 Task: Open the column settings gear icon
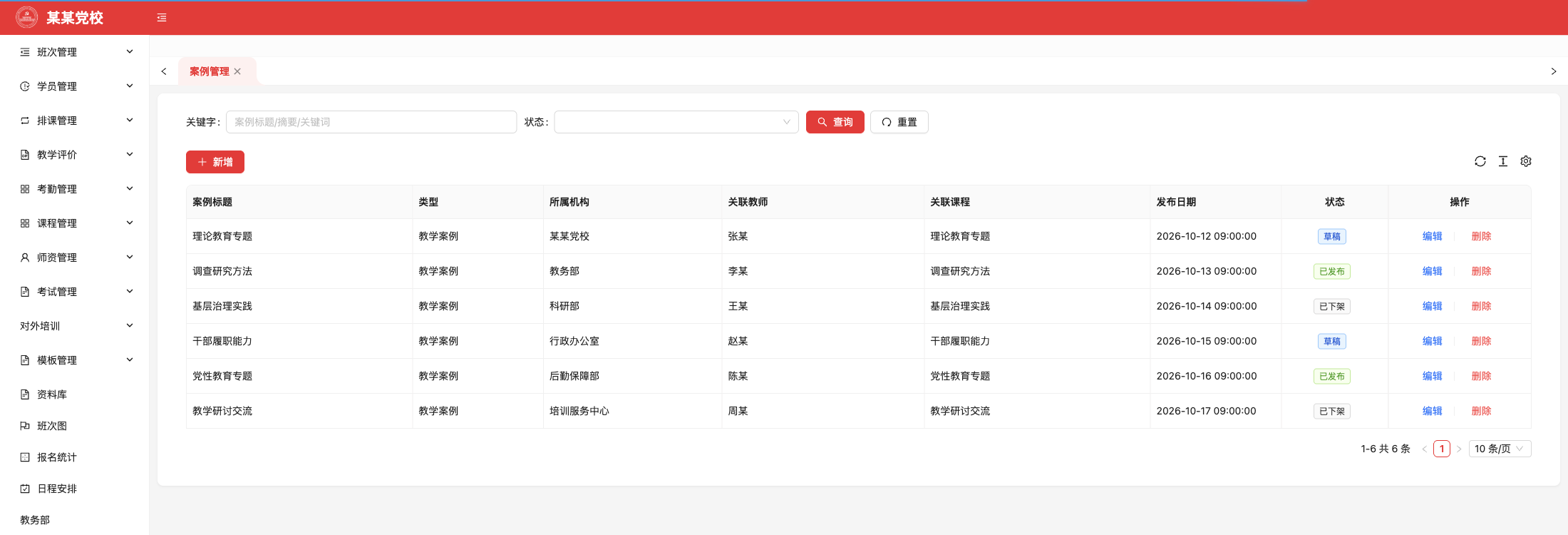(x=1526, y=161)
